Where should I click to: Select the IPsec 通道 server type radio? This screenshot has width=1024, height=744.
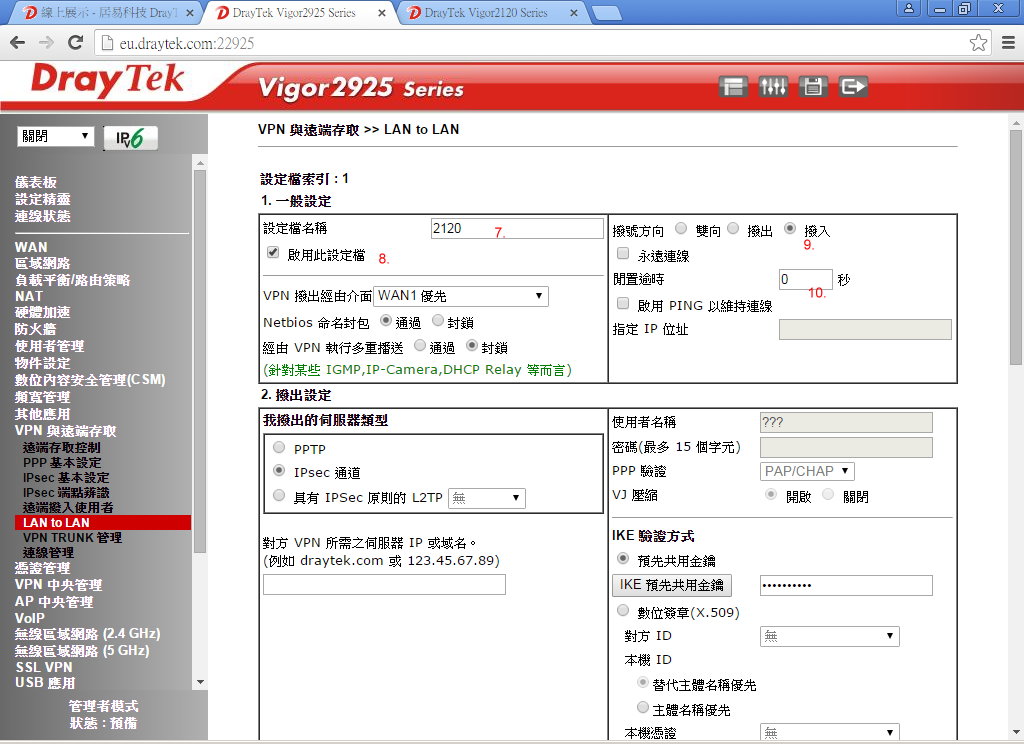(x=279, y=471)
